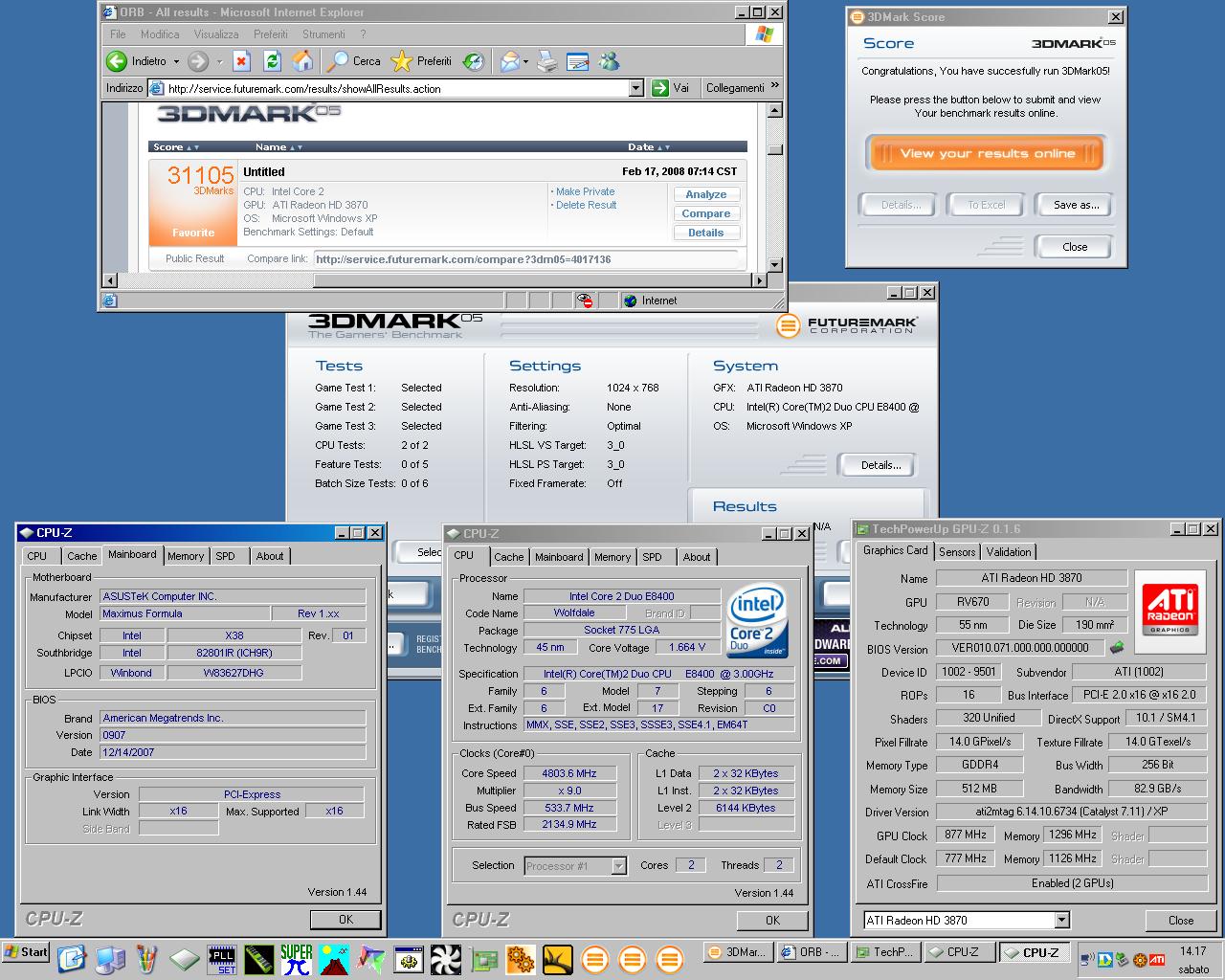Open Preferiti favorites star in IE

point(402,61)
